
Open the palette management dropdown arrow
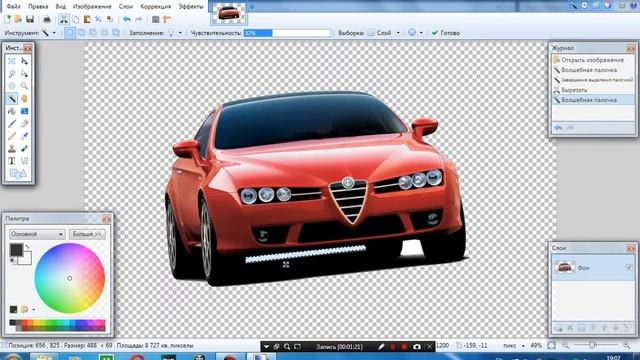33,310
